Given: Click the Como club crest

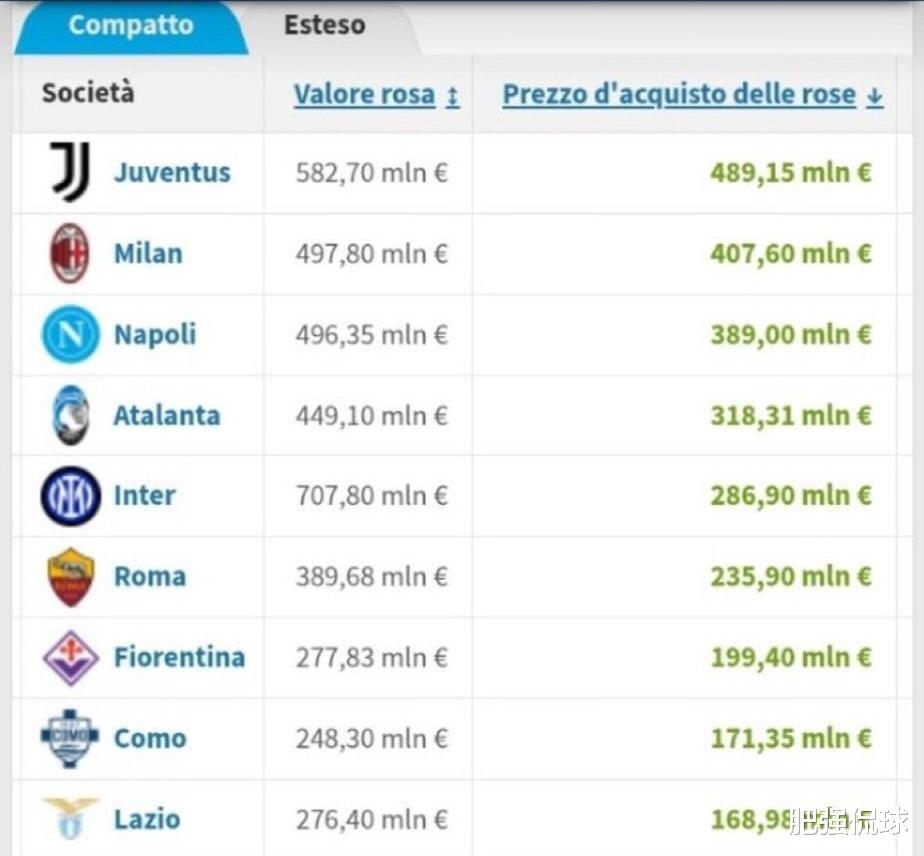Looking at the screenshot, I should (70, 738).
